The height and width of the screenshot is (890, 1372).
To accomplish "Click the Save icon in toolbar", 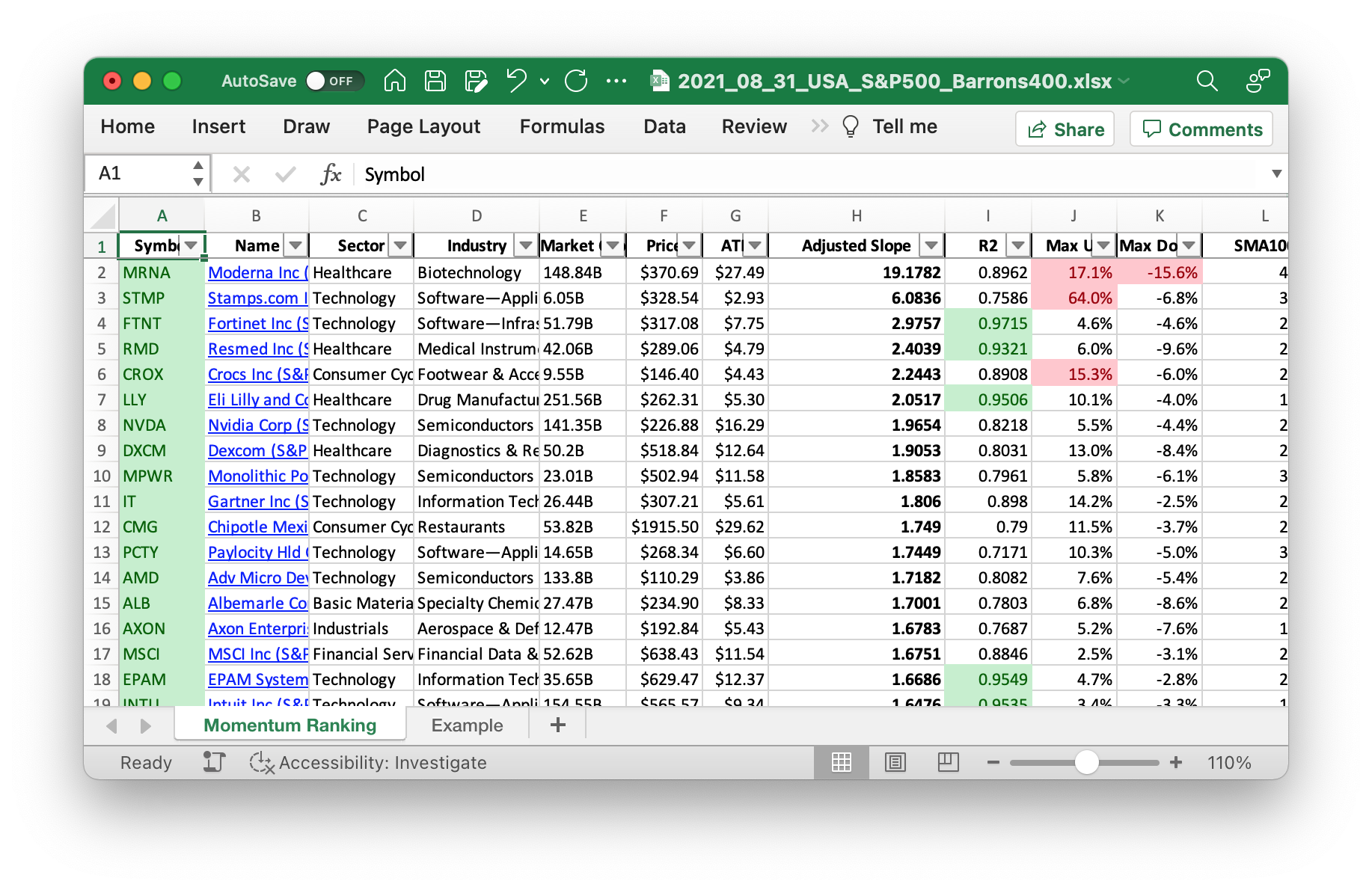I will pos(435,81).
